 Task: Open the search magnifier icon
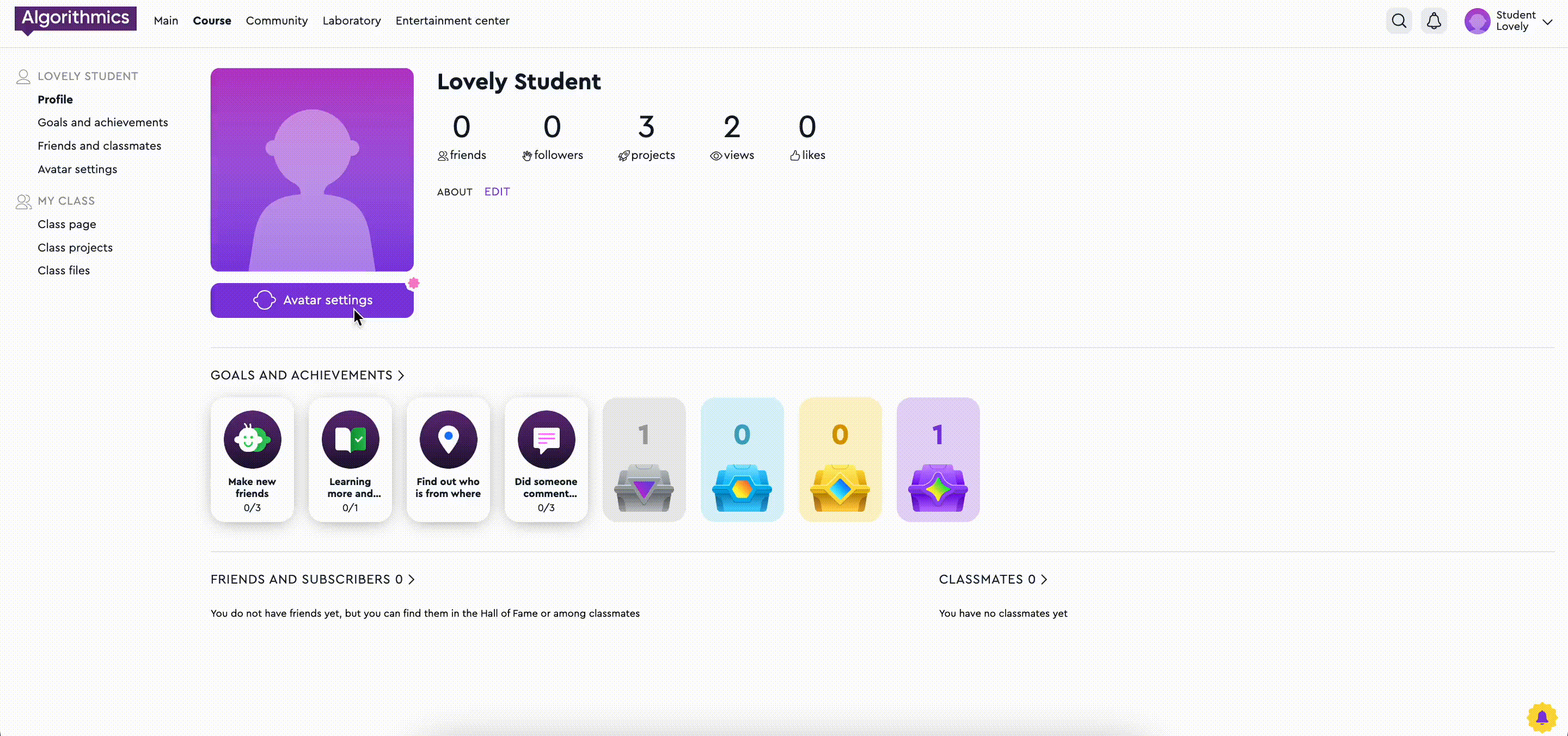1399,21
